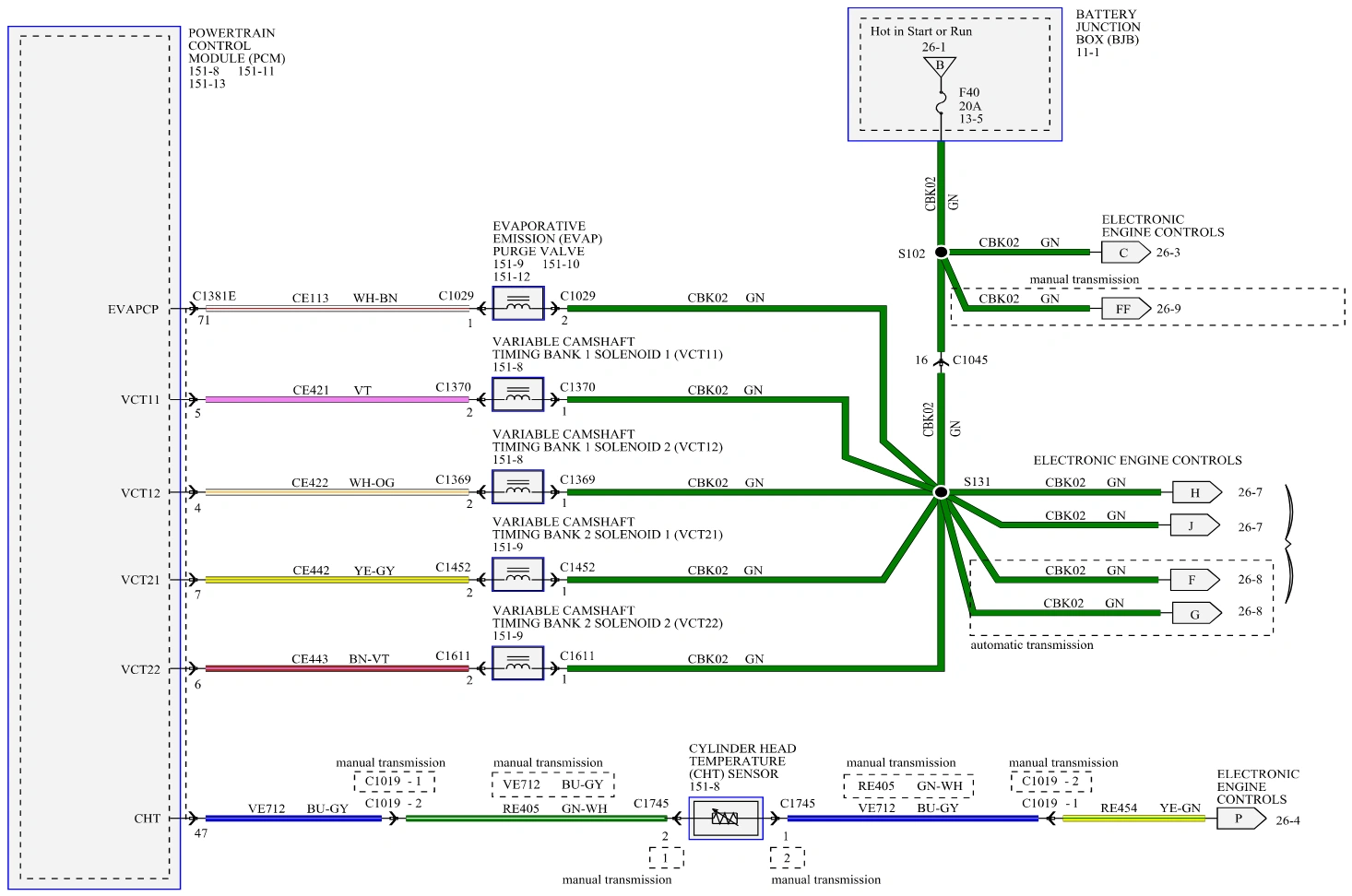Click the Hot in Start or Run text

[921, 31]
